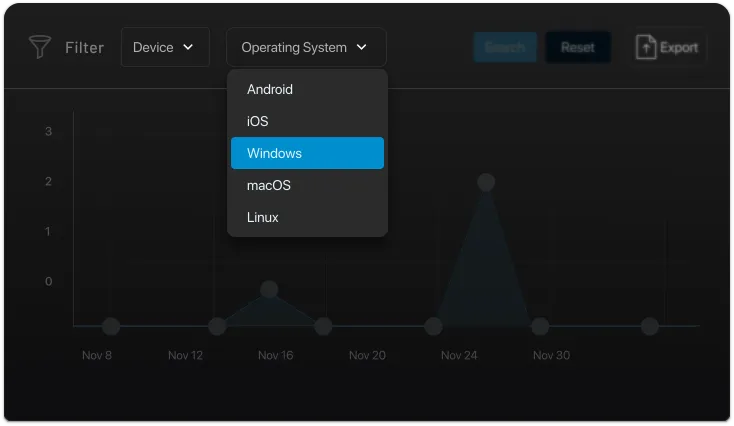
Task: Click the data point above Nov 12
Action: pos(217,326)
